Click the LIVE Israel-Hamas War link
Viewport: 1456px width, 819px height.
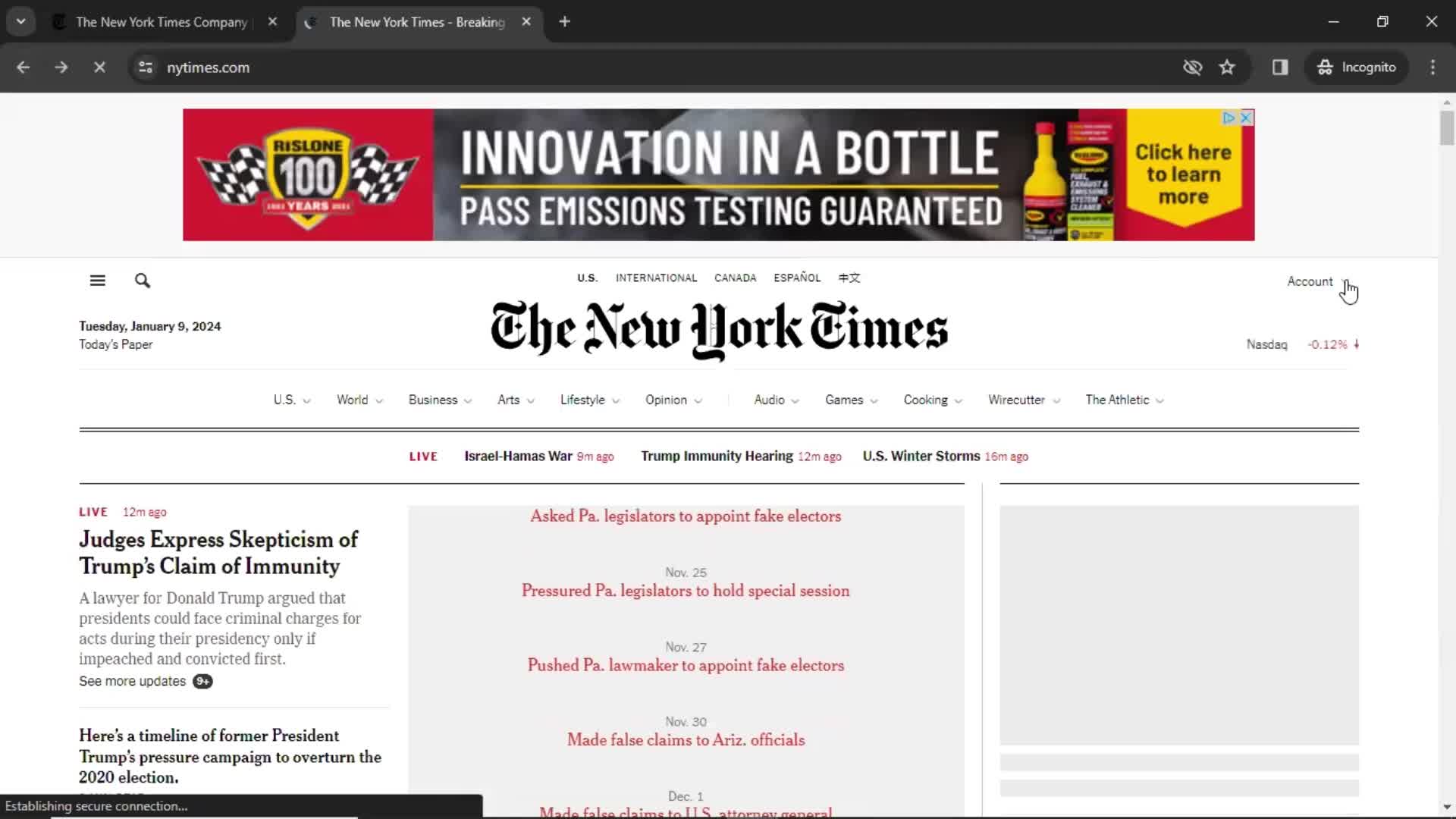[517, 456]
